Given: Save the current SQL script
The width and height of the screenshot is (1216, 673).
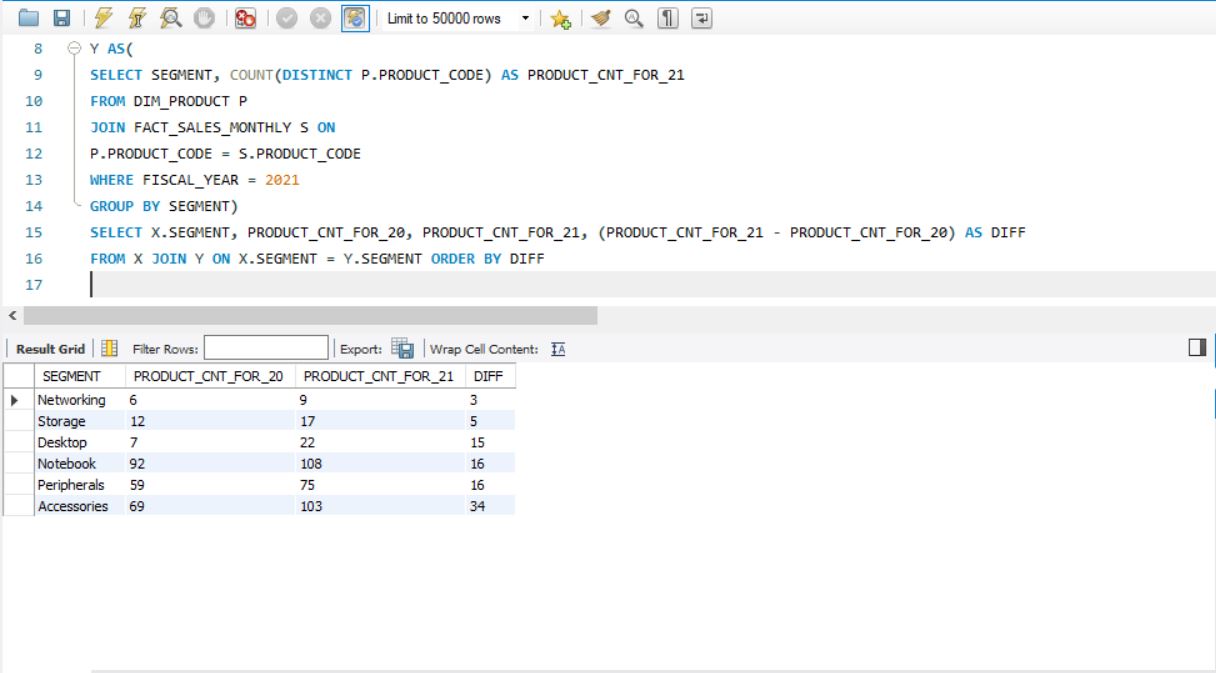Looking at the screenshot, I should [x=60, y=17].
